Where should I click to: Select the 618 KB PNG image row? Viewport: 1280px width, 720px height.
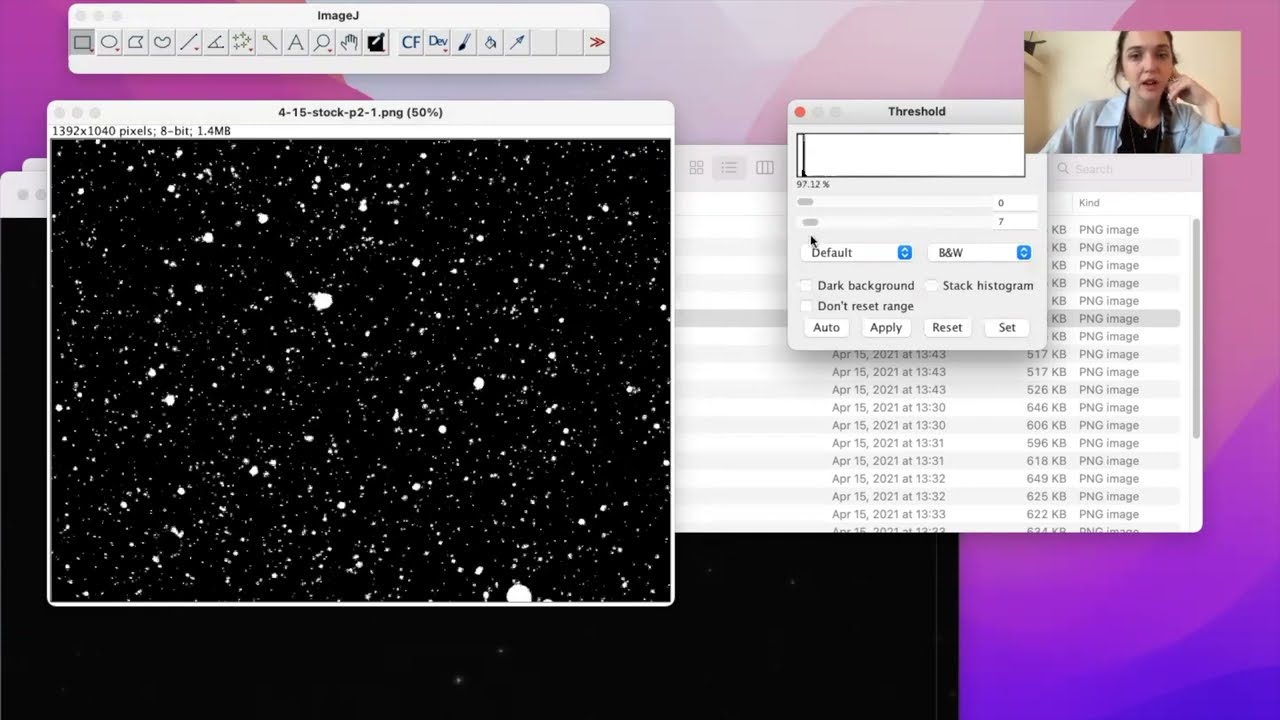pos(927,461)
